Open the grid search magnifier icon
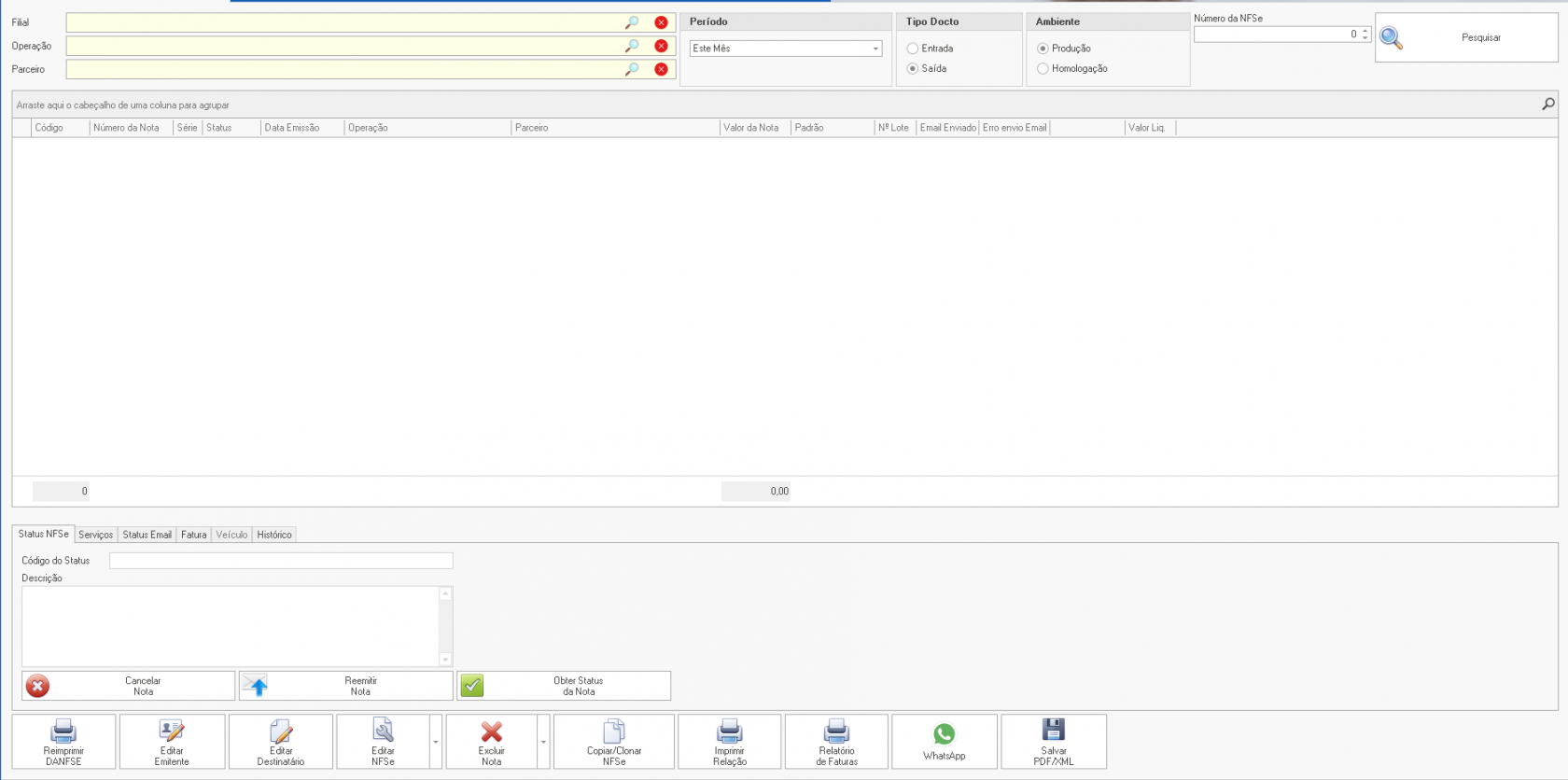1568x780 pixels. pos(1547,104)
